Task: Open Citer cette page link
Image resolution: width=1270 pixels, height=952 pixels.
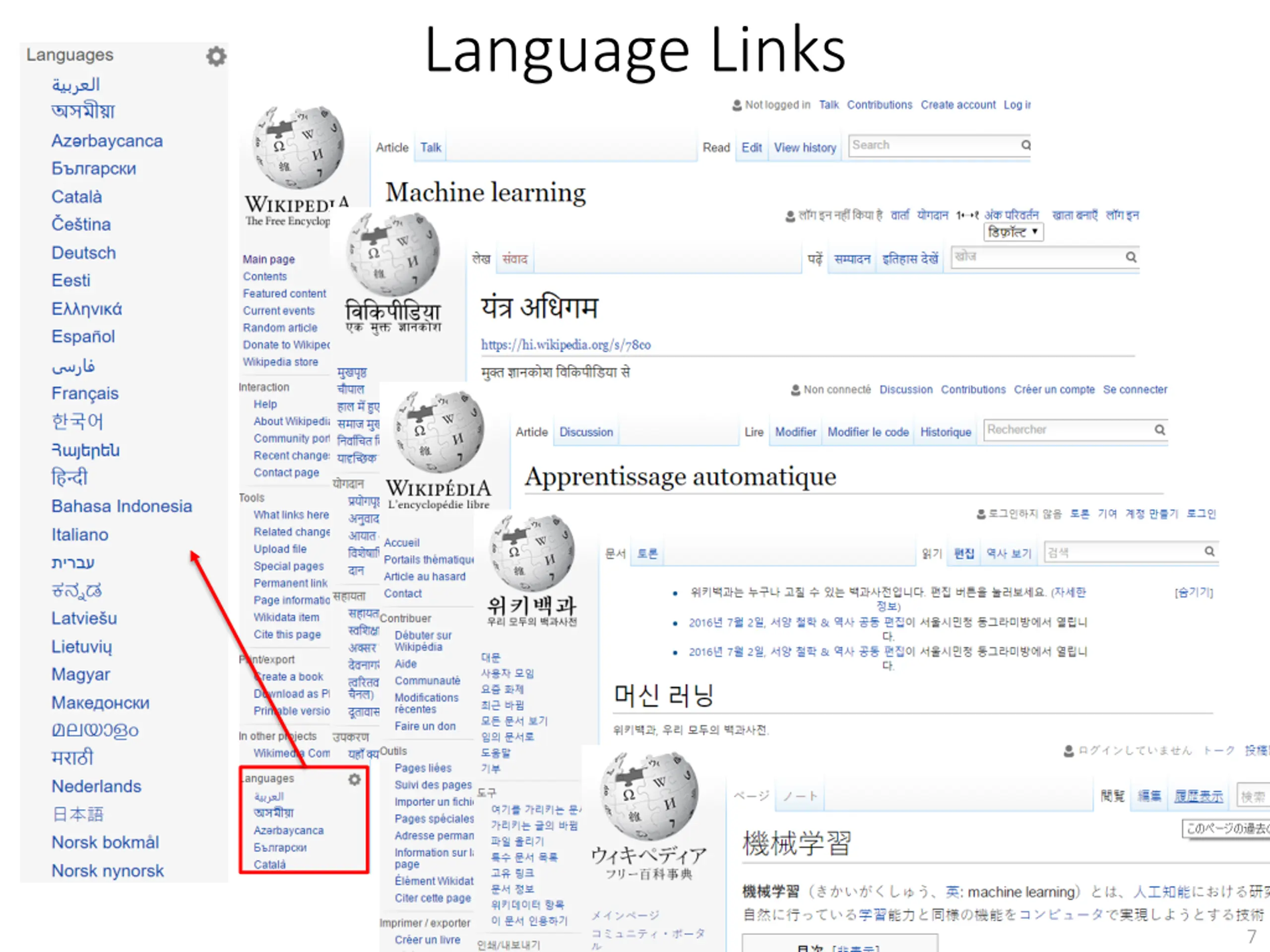Action: coord(433,898)
